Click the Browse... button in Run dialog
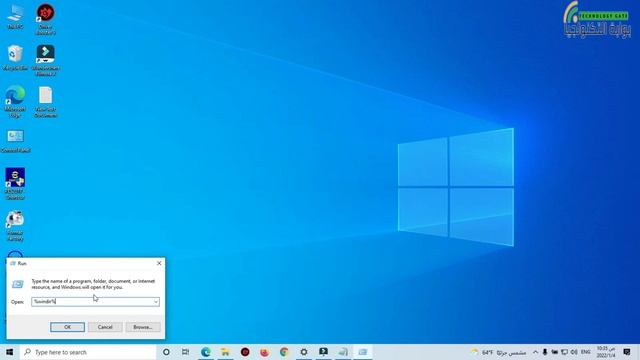The height and width of the screenshot is (360, 640). (x=143, y=327)
